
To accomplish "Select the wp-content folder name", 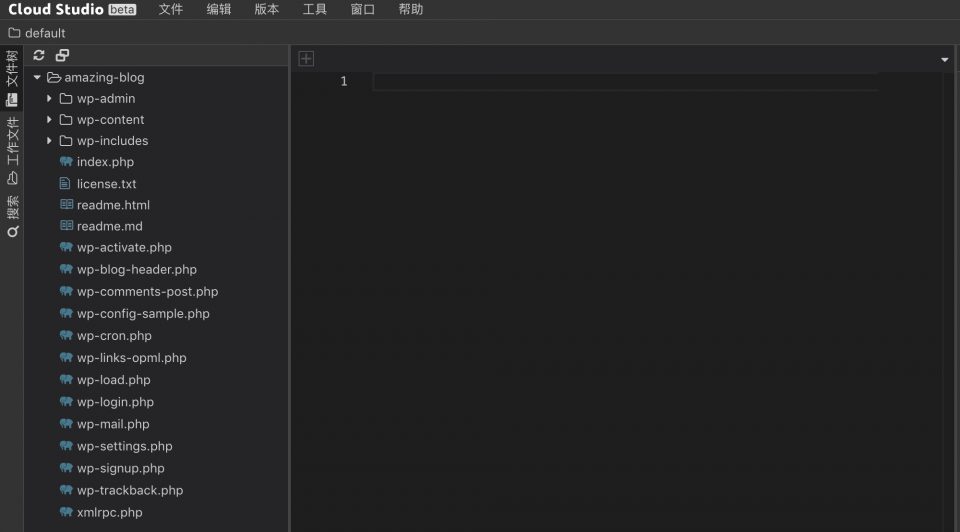I will tap(110, 119).
